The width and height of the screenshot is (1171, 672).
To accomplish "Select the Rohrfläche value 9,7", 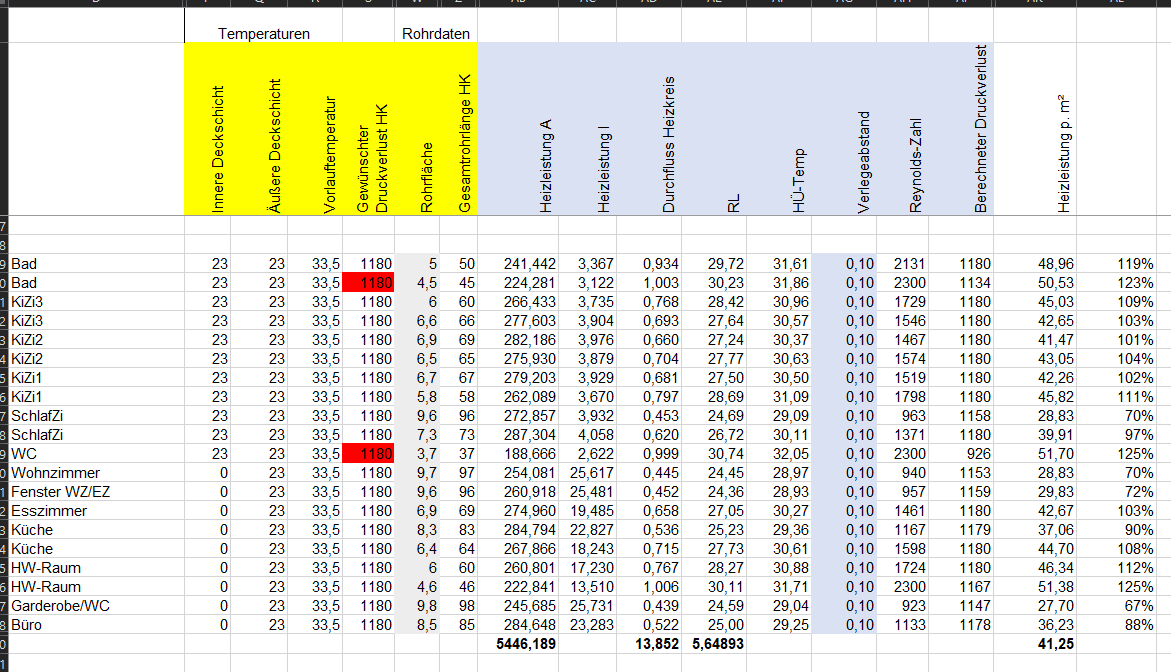I will point(417,473).
